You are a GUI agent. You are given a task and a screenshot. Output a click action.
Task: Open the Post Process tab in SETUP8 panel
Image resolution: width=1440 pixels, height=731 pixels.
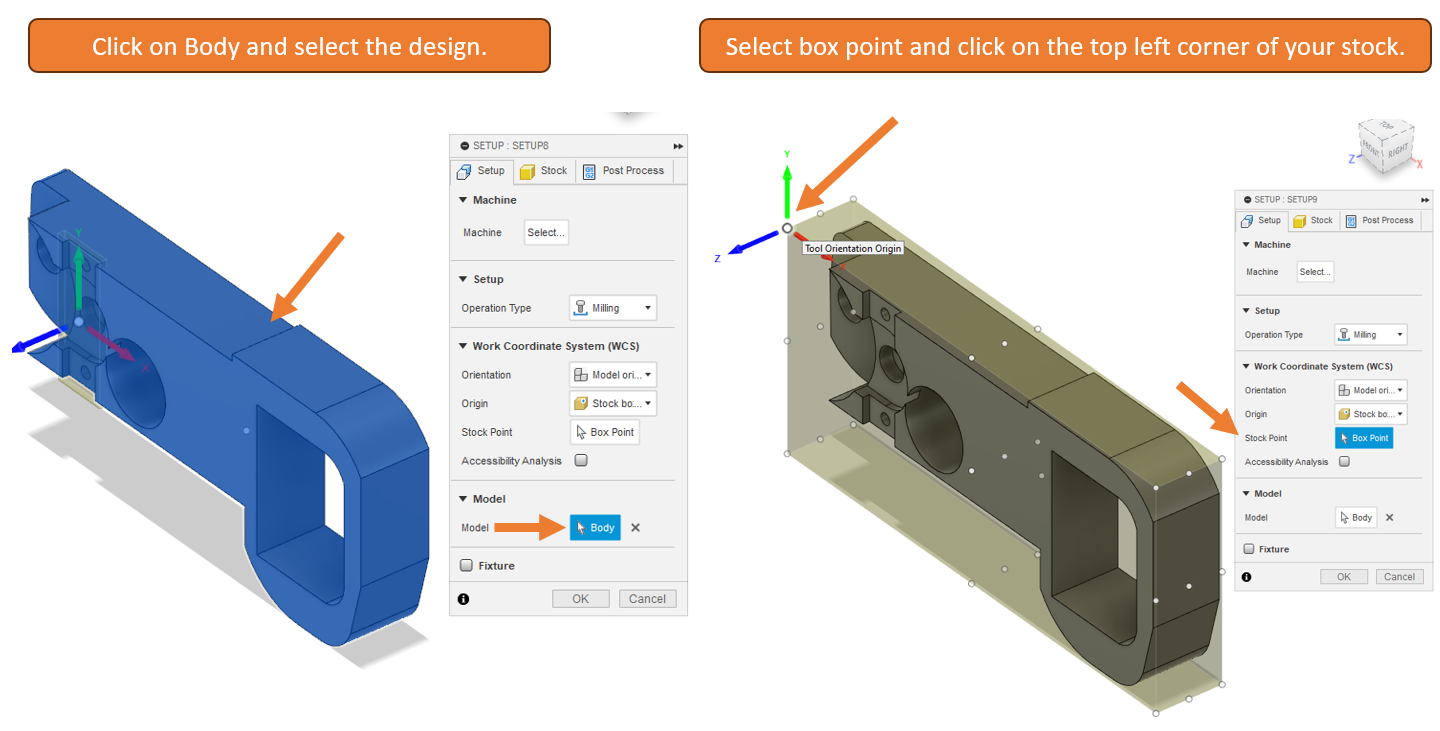623,171
